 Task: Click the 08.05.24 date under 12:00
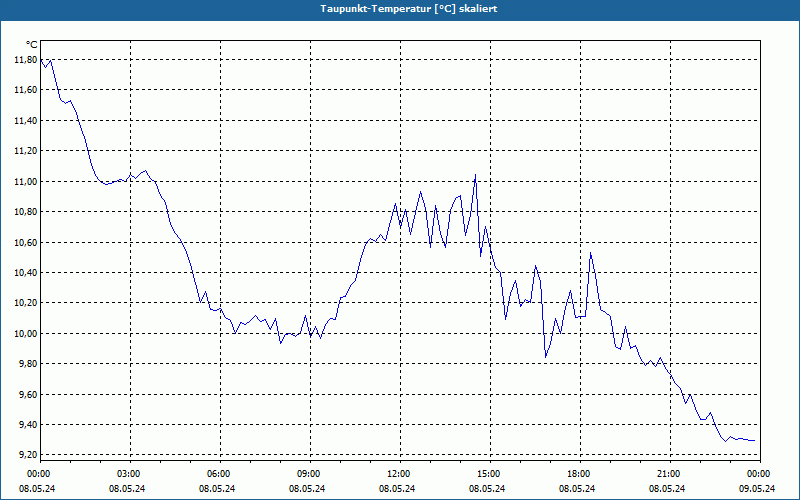point(397,488)
